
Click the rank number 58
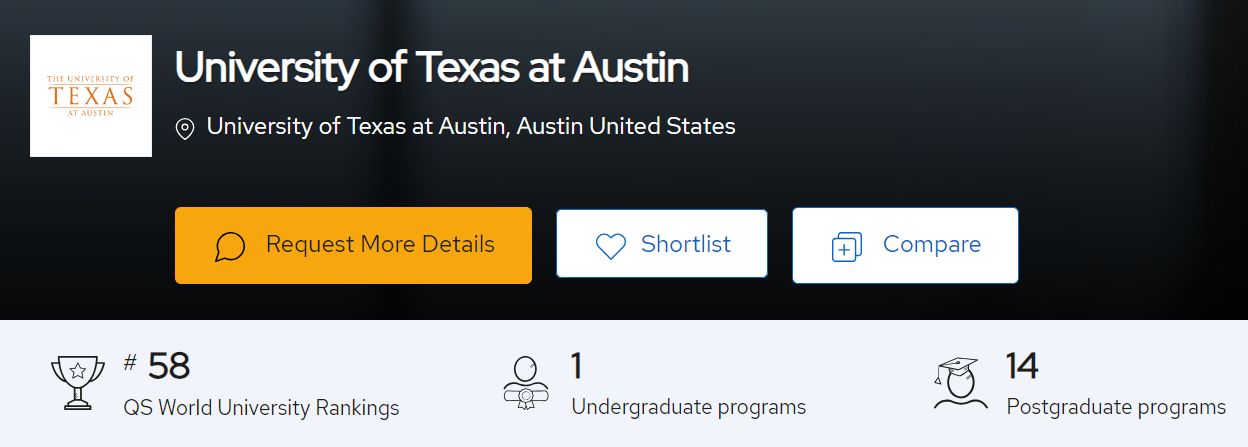169,367
